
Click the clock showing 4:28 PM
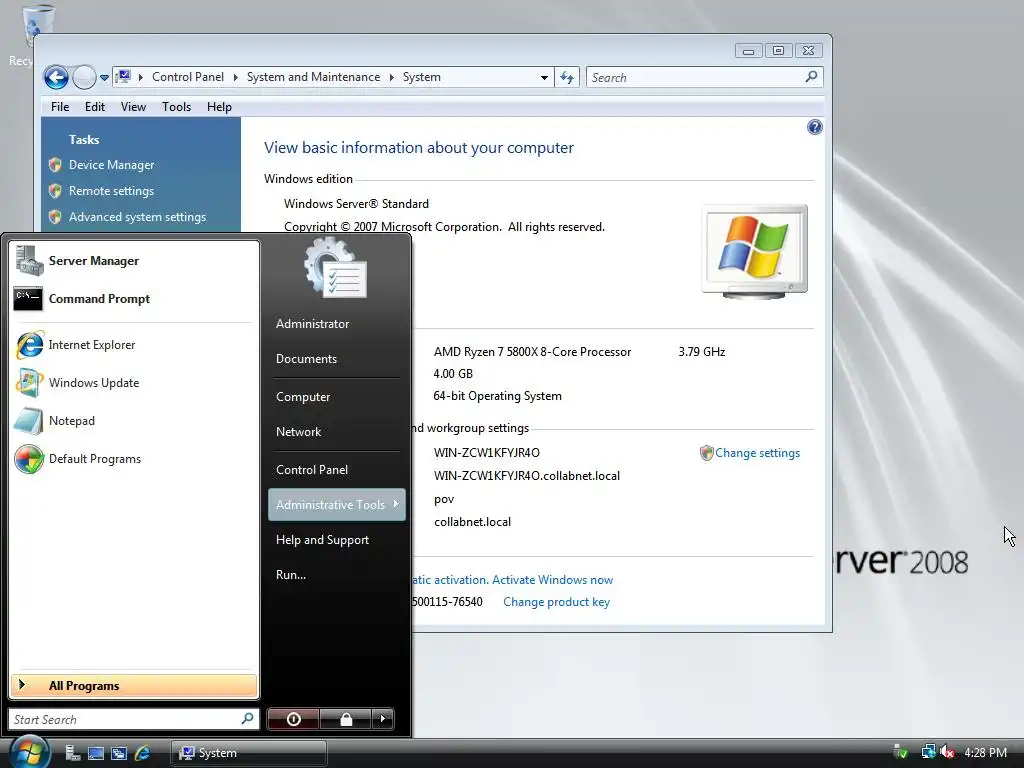tap(985, 752)
